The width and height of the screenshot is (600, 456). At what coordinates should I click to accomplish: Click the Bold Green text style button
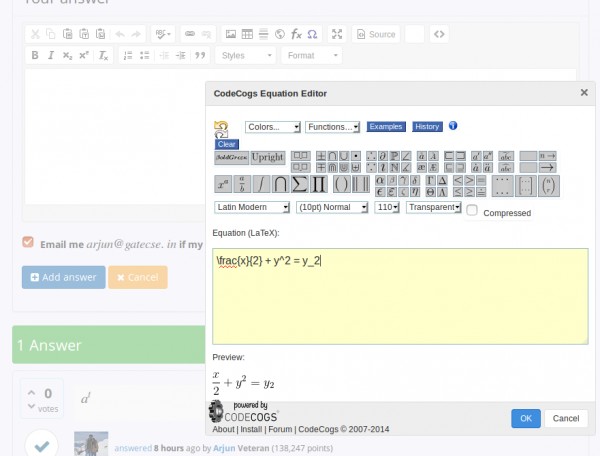(x=230, y=157)
